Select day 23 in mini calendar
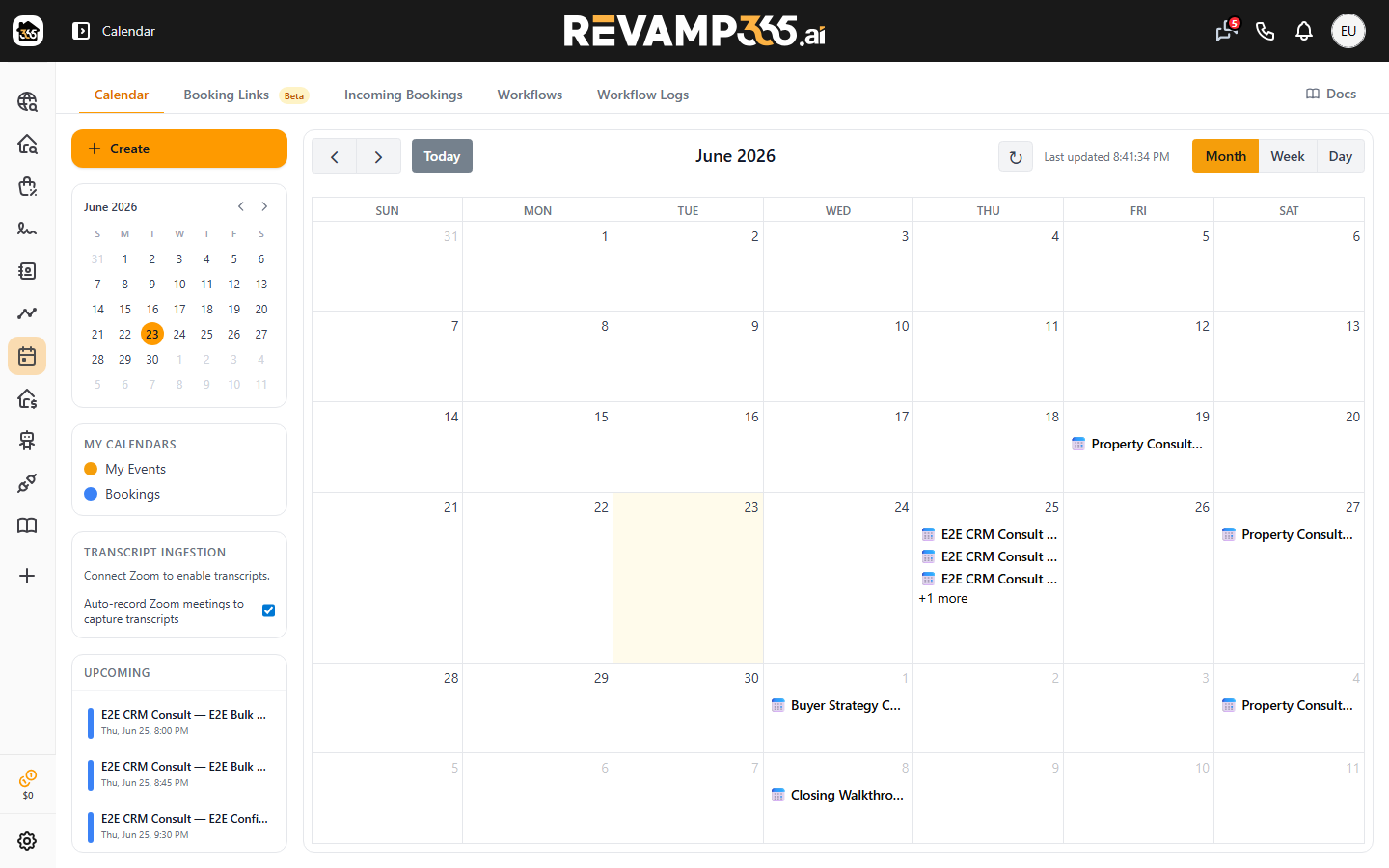1389x868 pixels. point(152,334)
